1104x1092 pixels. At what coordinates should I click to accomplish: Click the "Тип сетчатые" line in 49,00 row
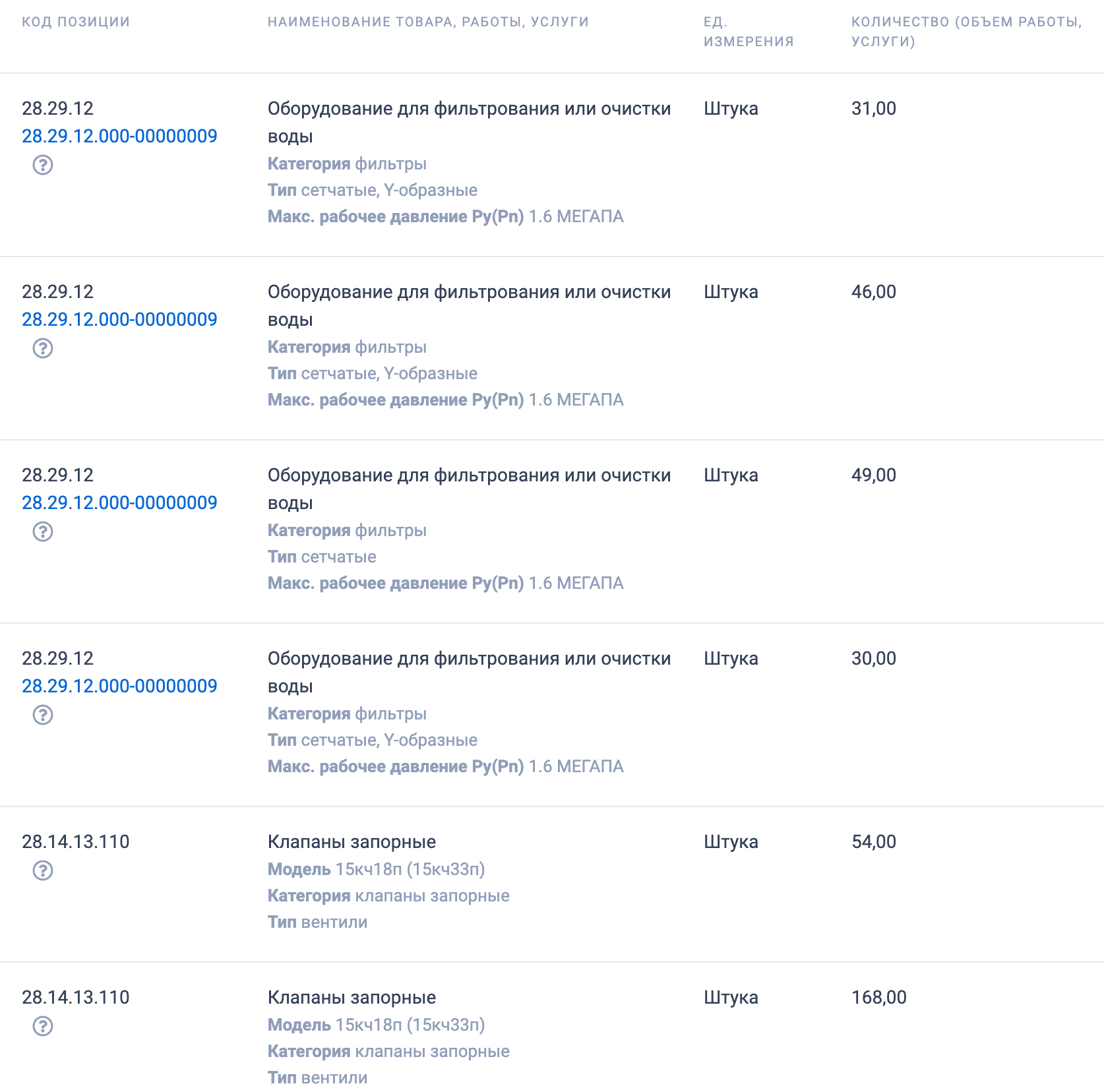tap(322, 557)
